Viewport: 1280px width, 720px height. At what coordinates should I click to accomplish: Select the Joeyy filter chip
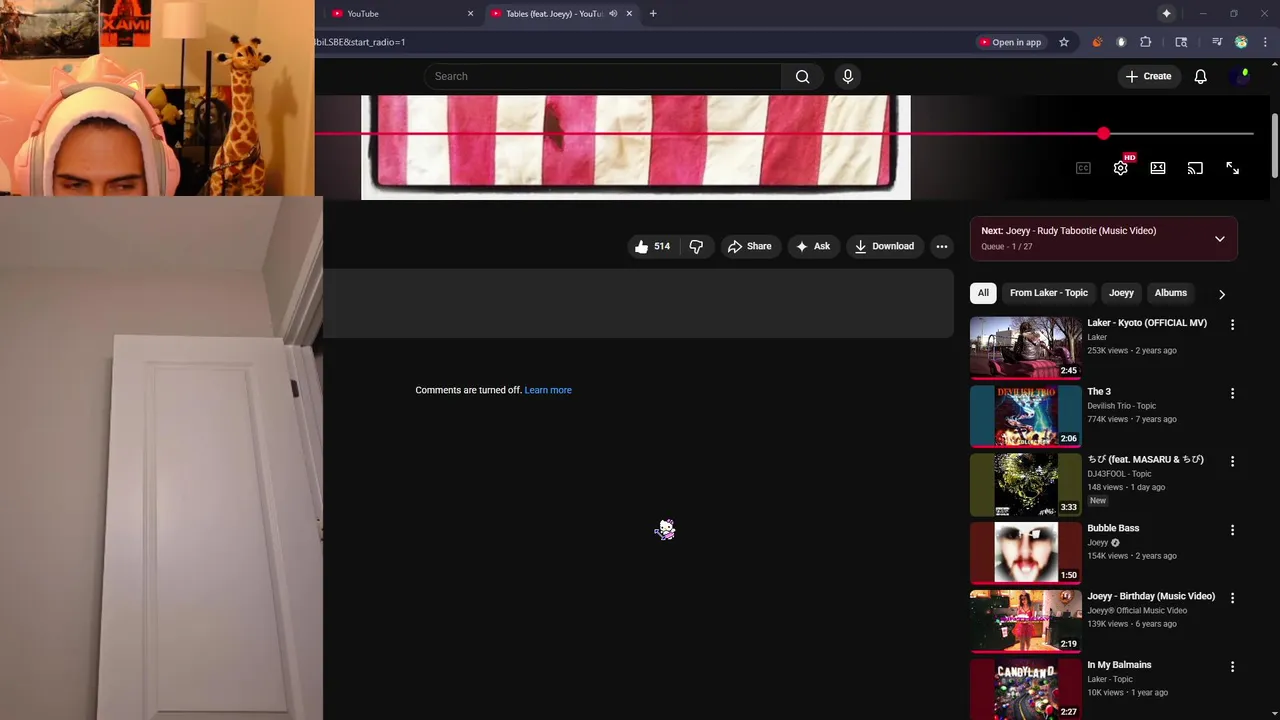click(1121, 293)
